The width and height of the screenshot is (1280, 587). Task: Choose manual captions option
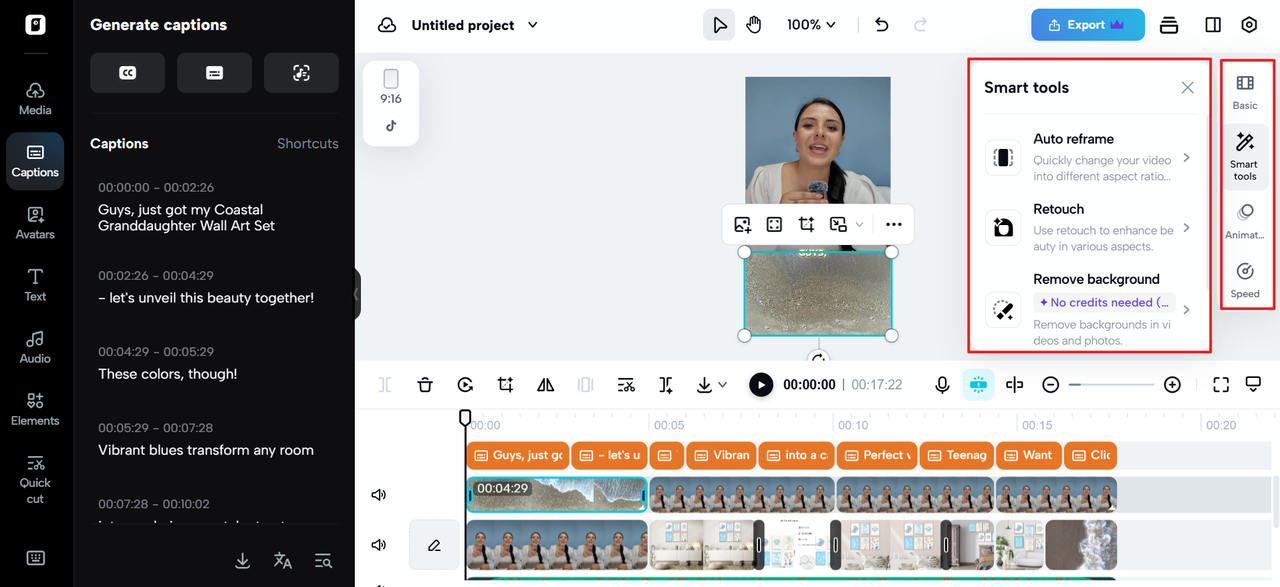(214, 73)
